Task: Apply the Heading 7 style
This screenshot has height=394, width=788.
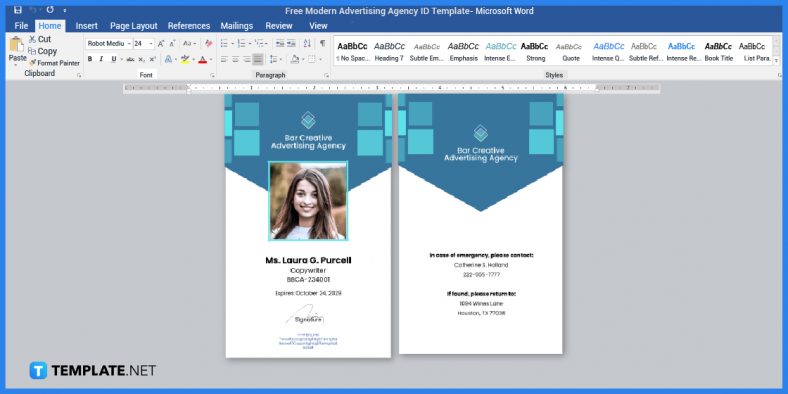Action: point(389,51)
